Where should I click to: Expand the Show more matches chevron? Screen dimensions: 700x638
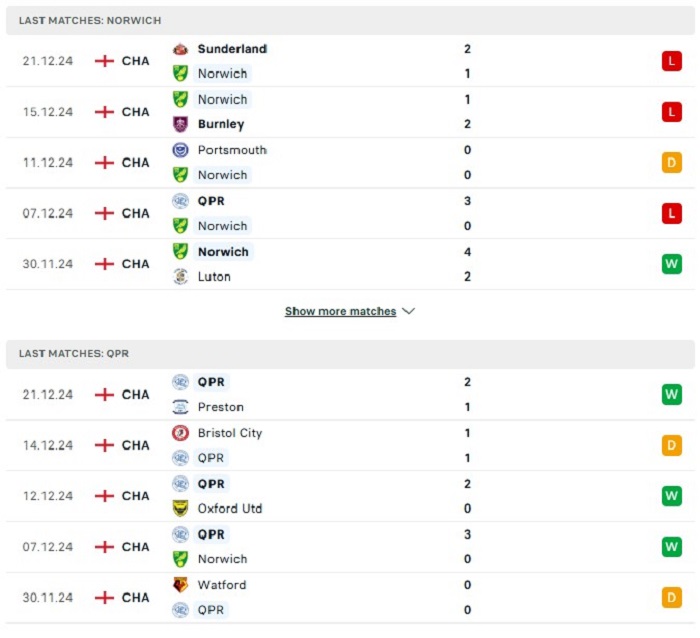tap(408, 311)
